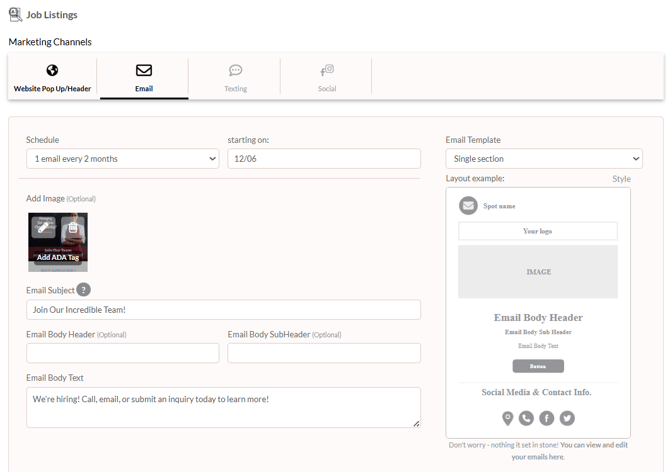670x472 pixels.
Task: Go to the Social channel tab
Action: click(326, 77)
